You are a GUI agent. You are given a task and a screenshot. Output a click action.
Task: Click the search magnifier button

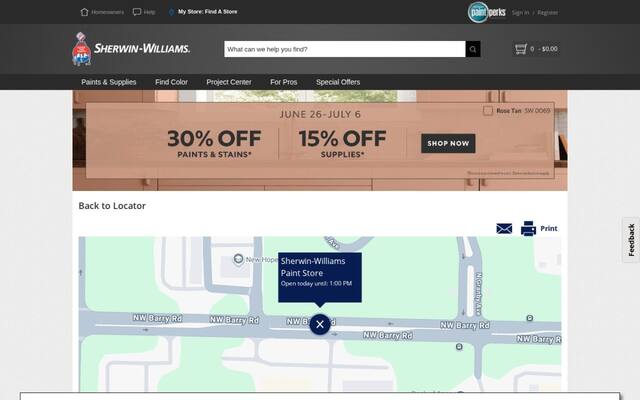473,49
